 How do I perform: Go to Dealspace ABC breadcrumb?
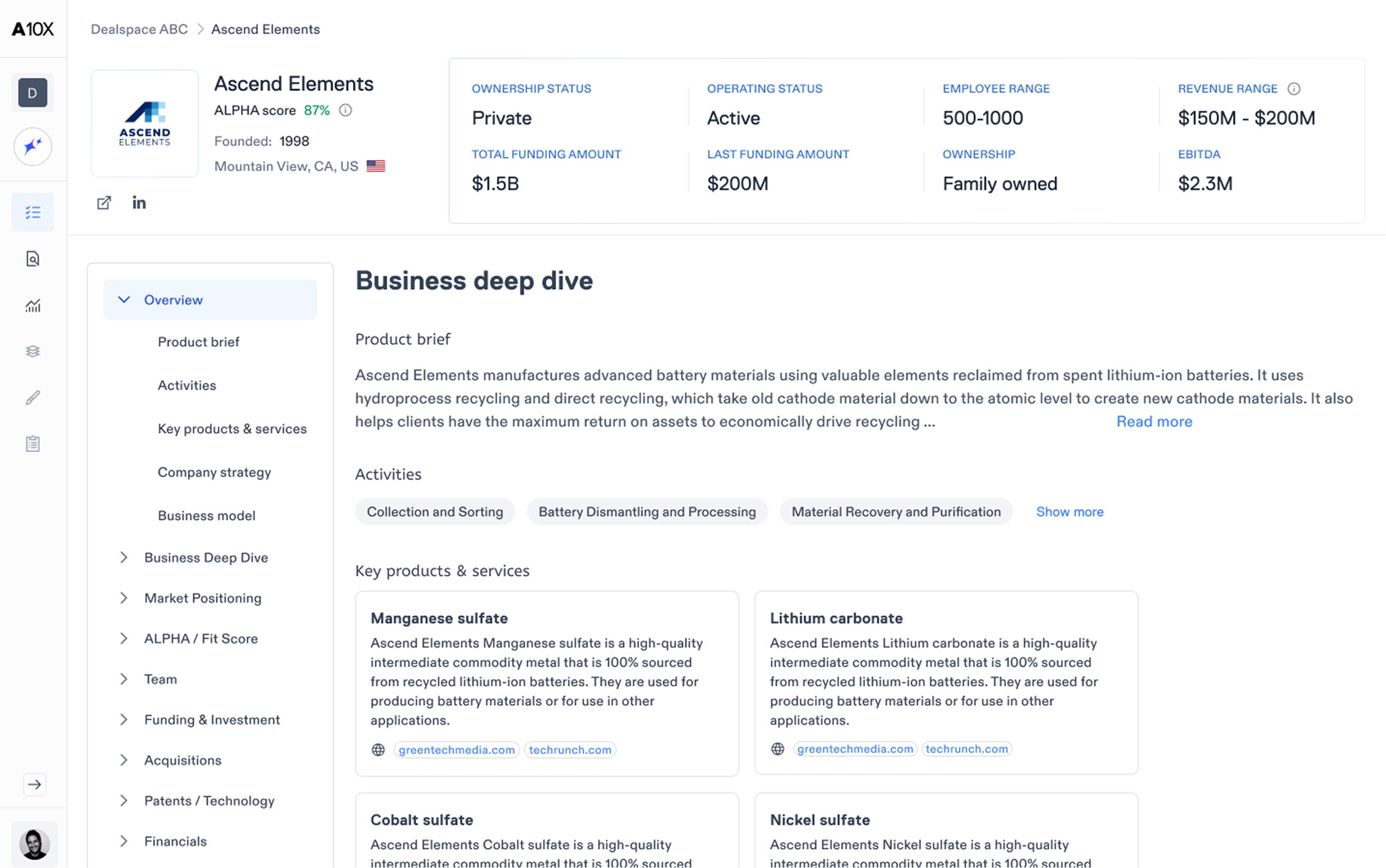click(x=139, y=29)
